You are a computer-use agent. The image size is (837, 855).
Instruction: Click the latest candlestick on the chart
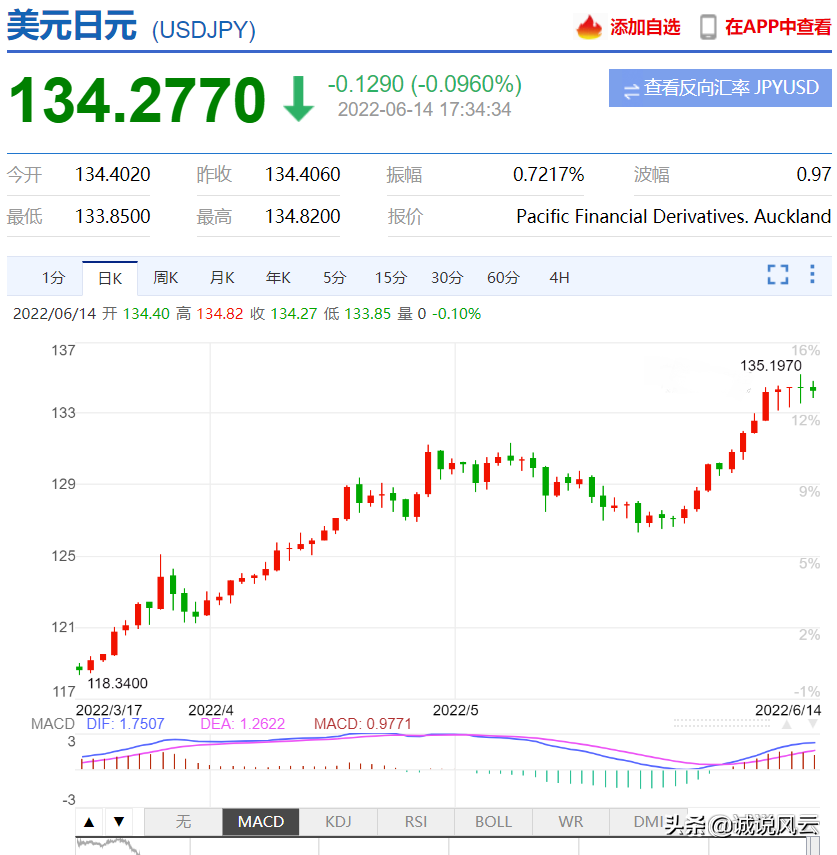click(x=814, y=389)
